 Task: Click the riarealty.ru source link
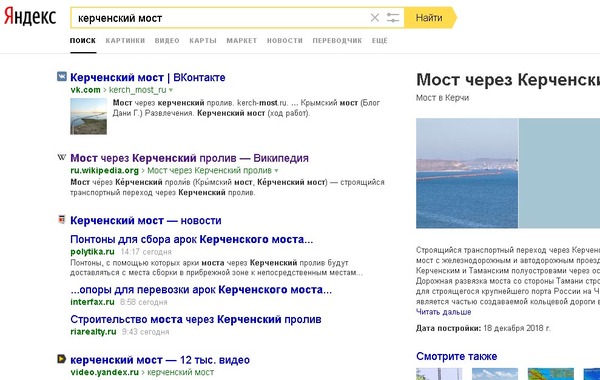pos(93,332)
